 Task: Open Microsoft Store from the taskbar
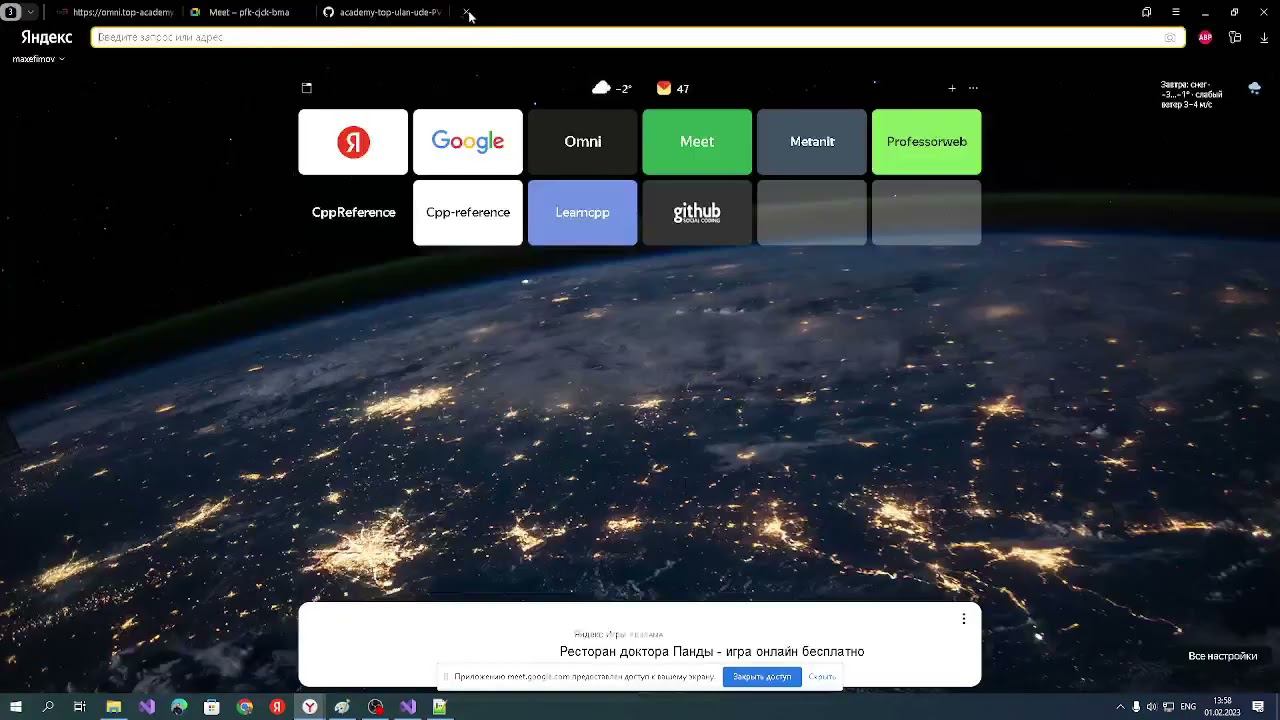click(x=212, y=707)
